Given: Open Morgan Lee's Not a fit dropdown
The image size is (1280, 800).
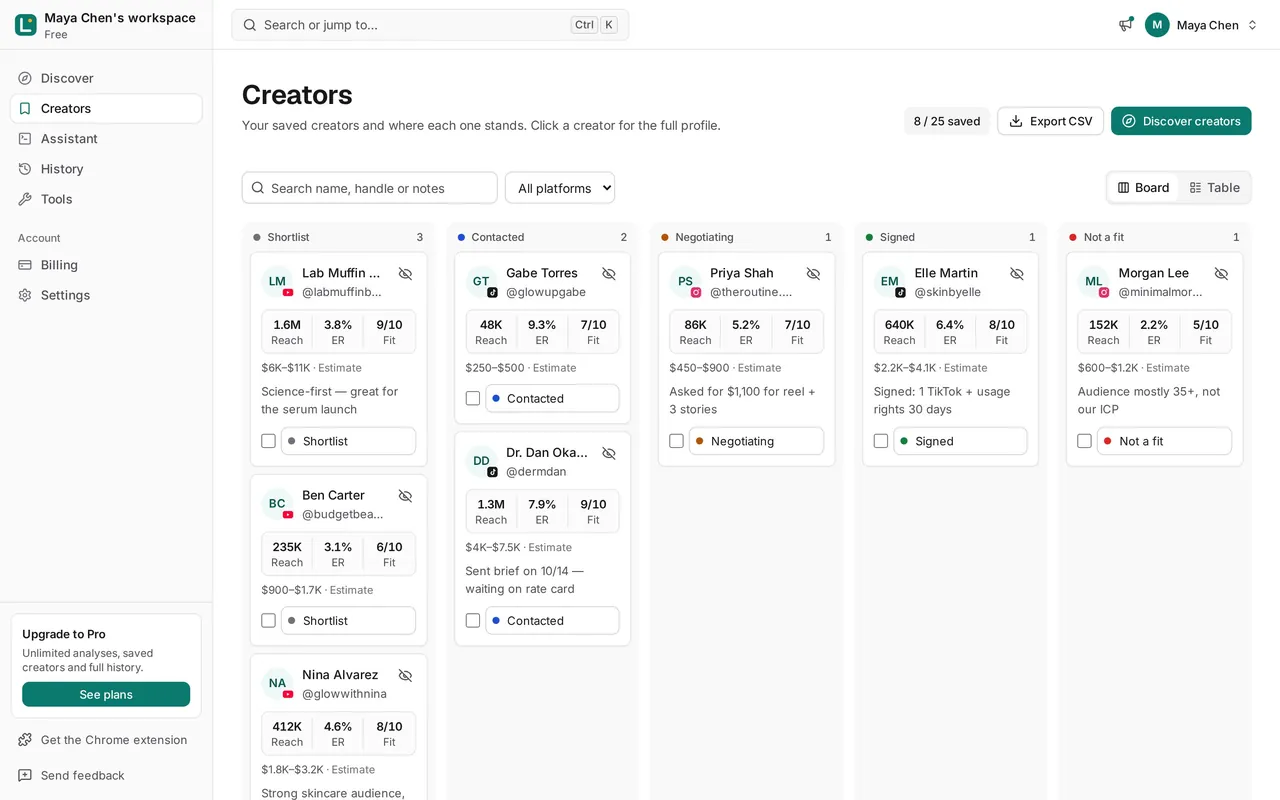Looking at the screenshot, I should coord(1164,441).
